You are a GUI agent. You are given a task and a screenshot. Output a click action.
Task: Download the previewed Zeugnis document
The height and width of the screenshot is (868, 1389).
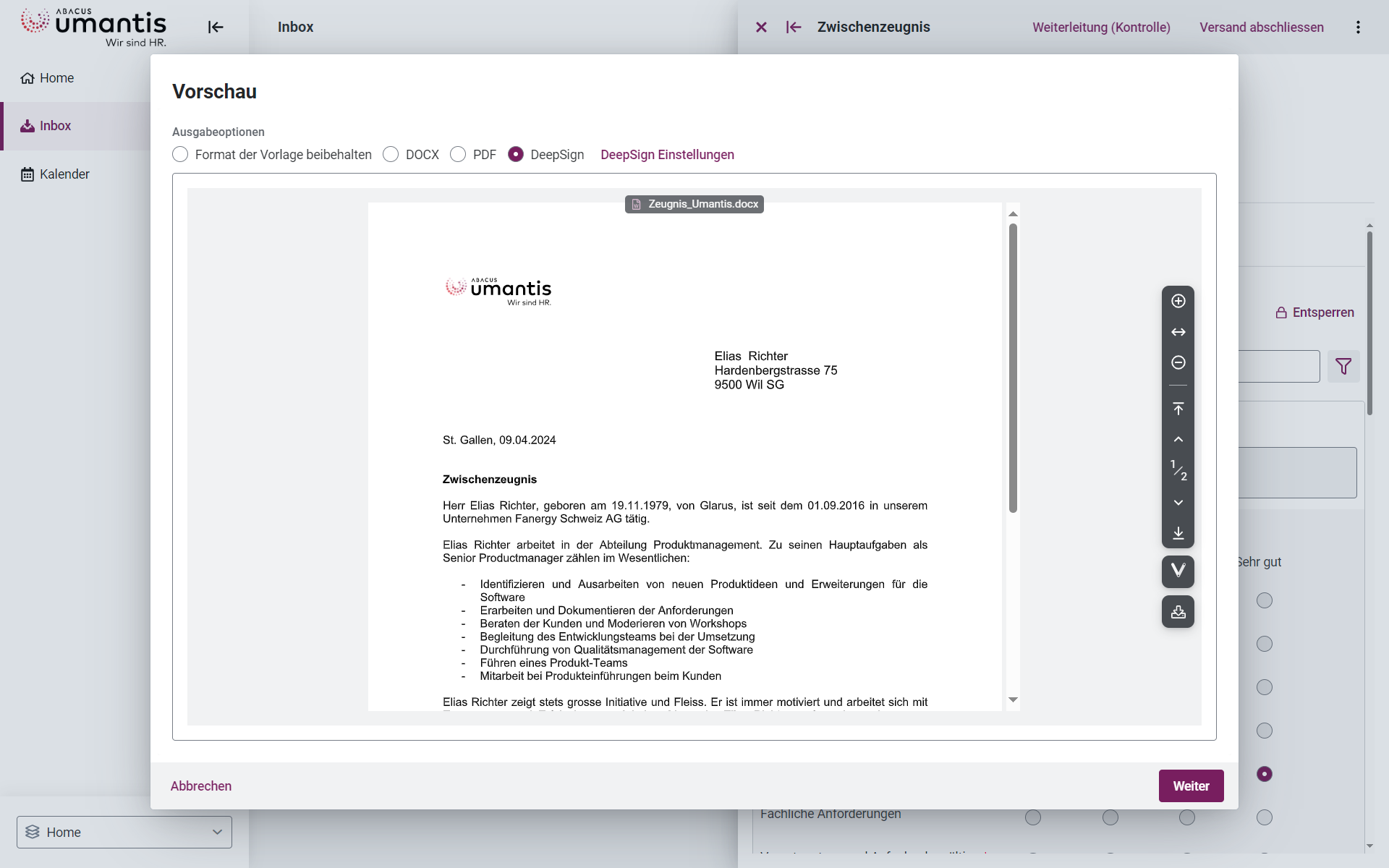1178,612
